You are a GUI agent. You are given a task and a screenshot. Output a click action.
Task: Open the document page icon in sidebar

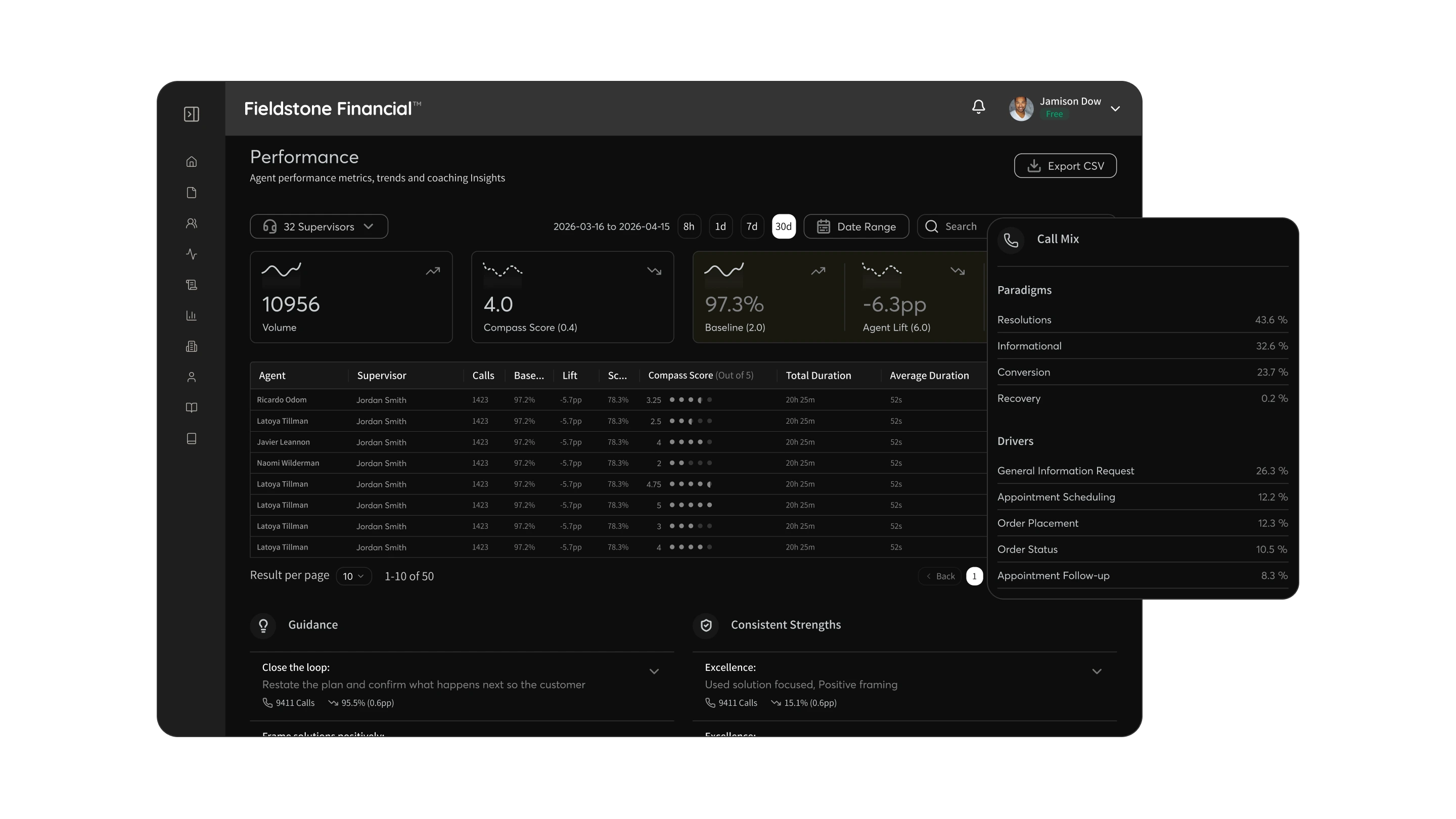192,193
